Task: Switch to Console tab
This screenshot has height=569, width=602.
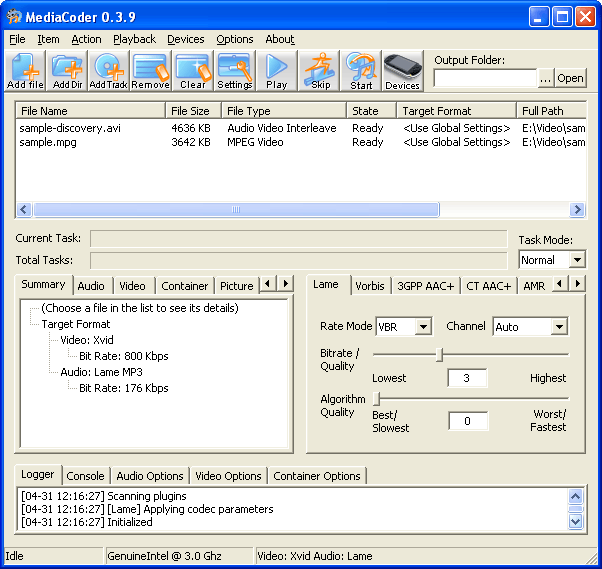Action: (85, 476)
